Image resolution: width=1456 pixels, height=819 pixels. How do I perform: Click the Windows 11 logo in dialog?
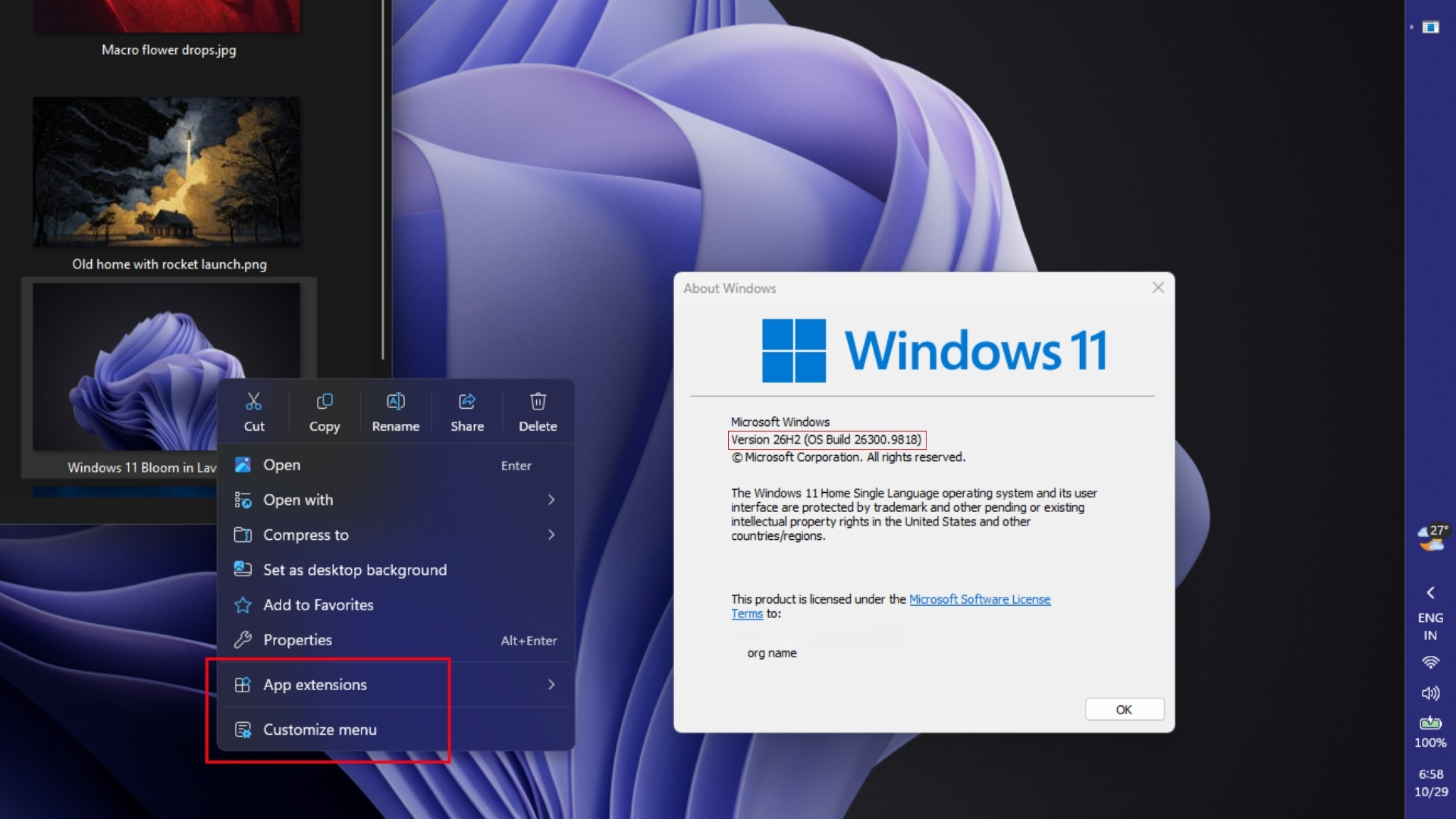click(793, 350)
